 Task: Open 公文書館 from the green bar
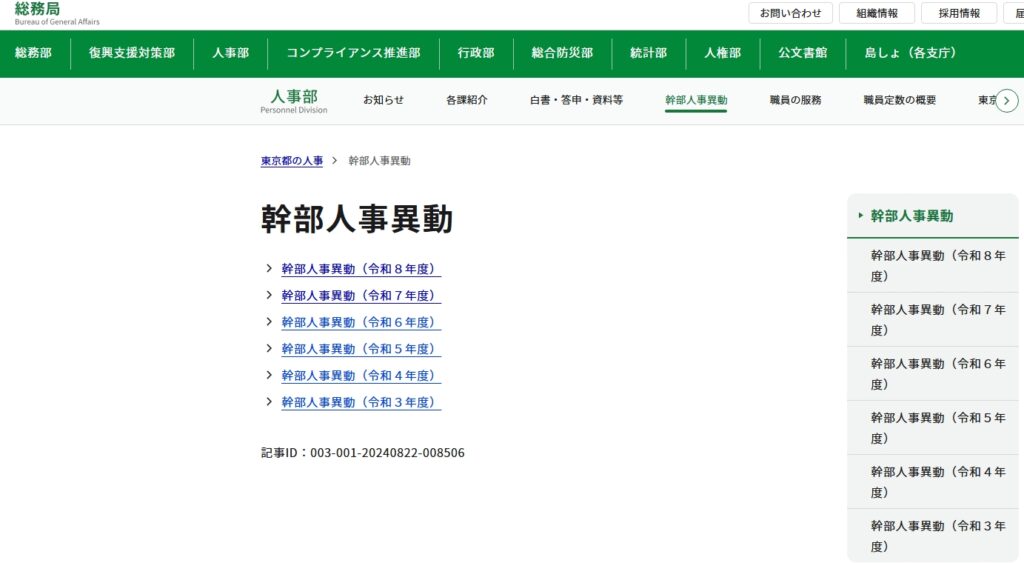(x=803, y=53)
